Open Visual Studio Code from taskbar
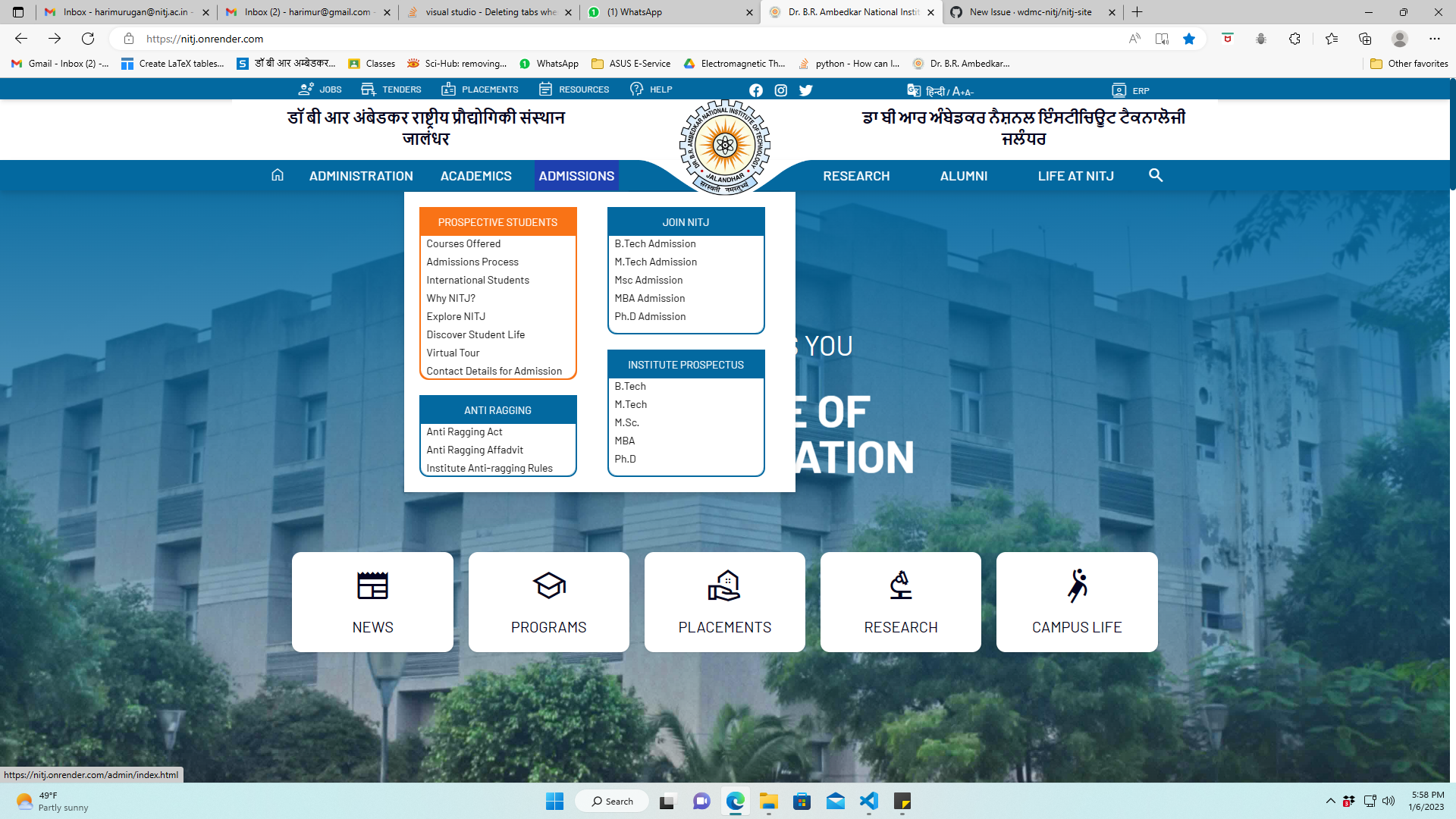 (x=869, y=802)
